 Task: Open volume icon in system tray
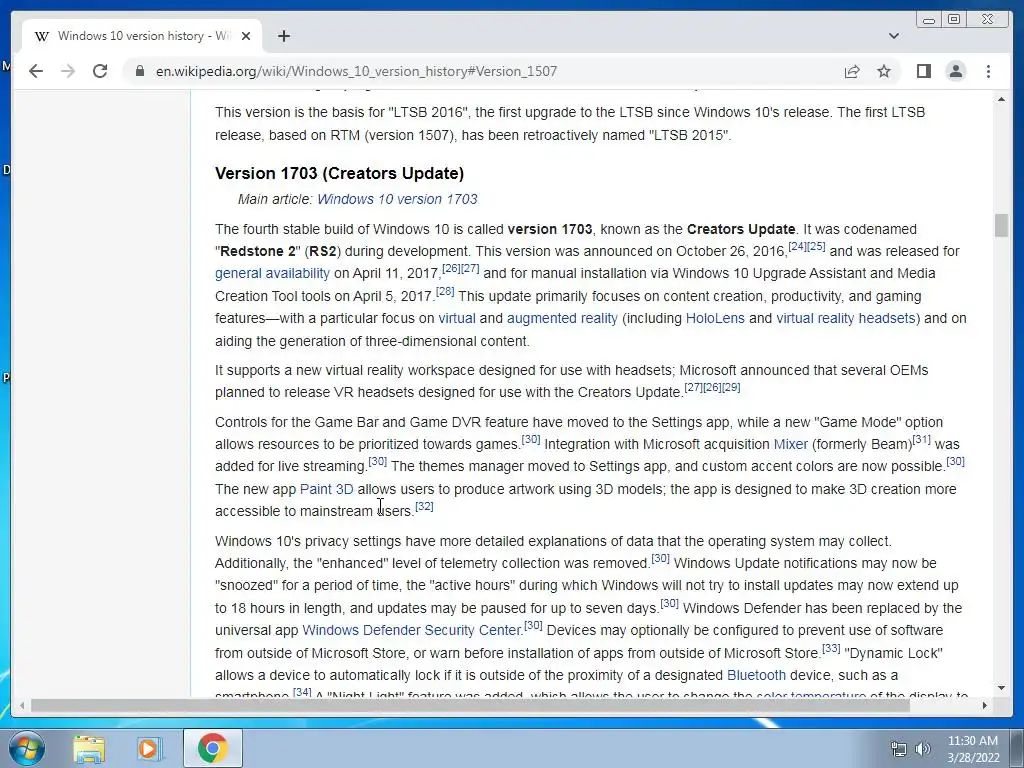923,749
